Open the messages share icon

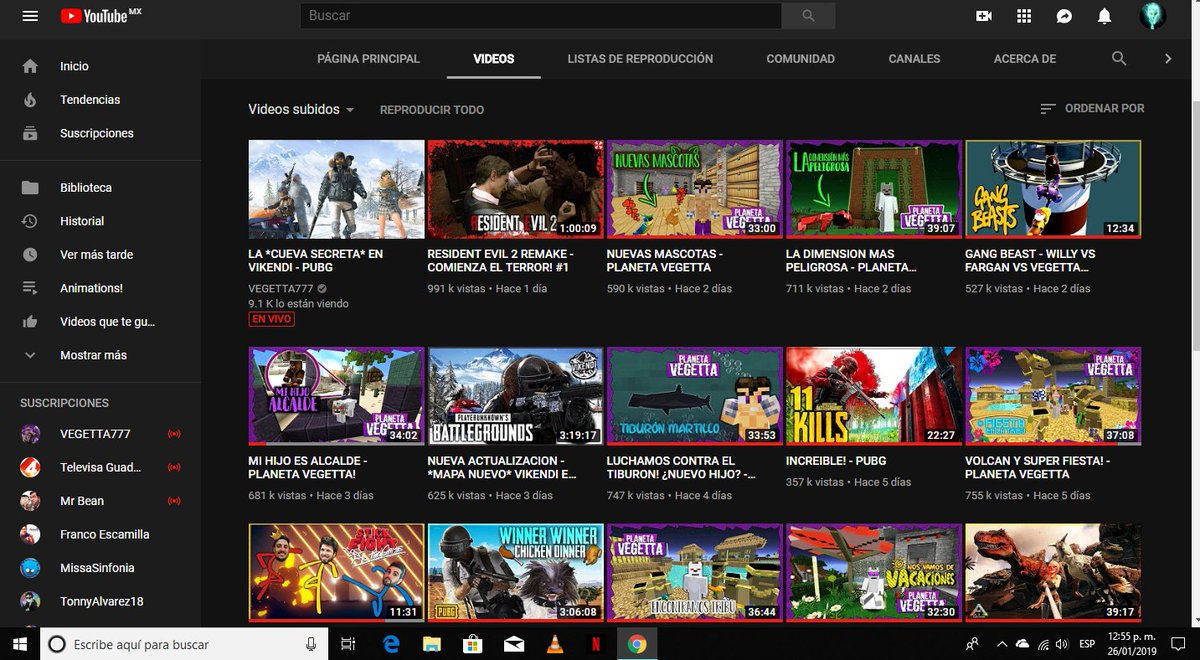coord(1065,16)
